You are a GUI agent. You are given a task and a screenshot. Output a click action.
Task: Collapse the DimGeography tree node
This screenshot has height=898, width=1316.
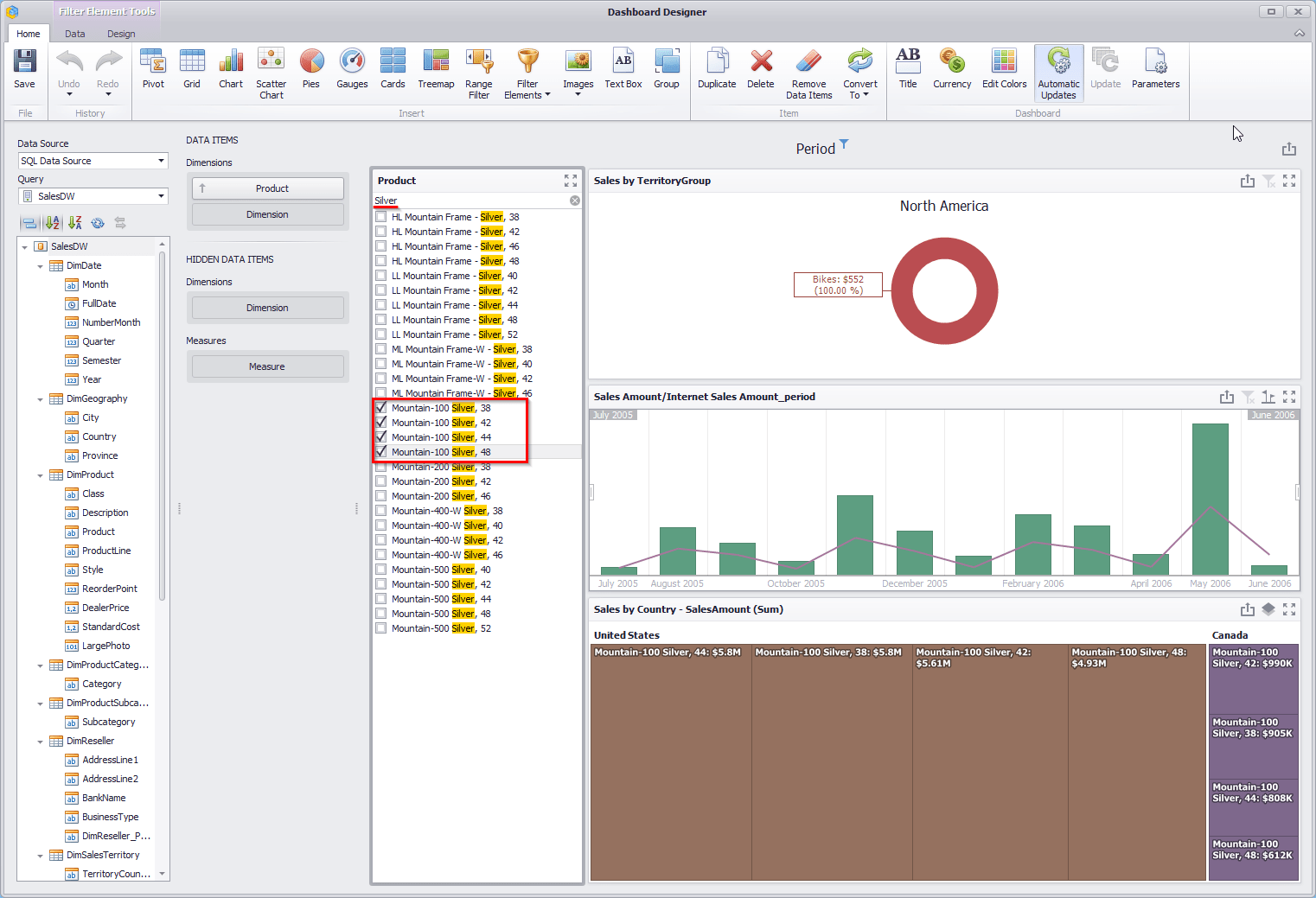click(40, 399)
